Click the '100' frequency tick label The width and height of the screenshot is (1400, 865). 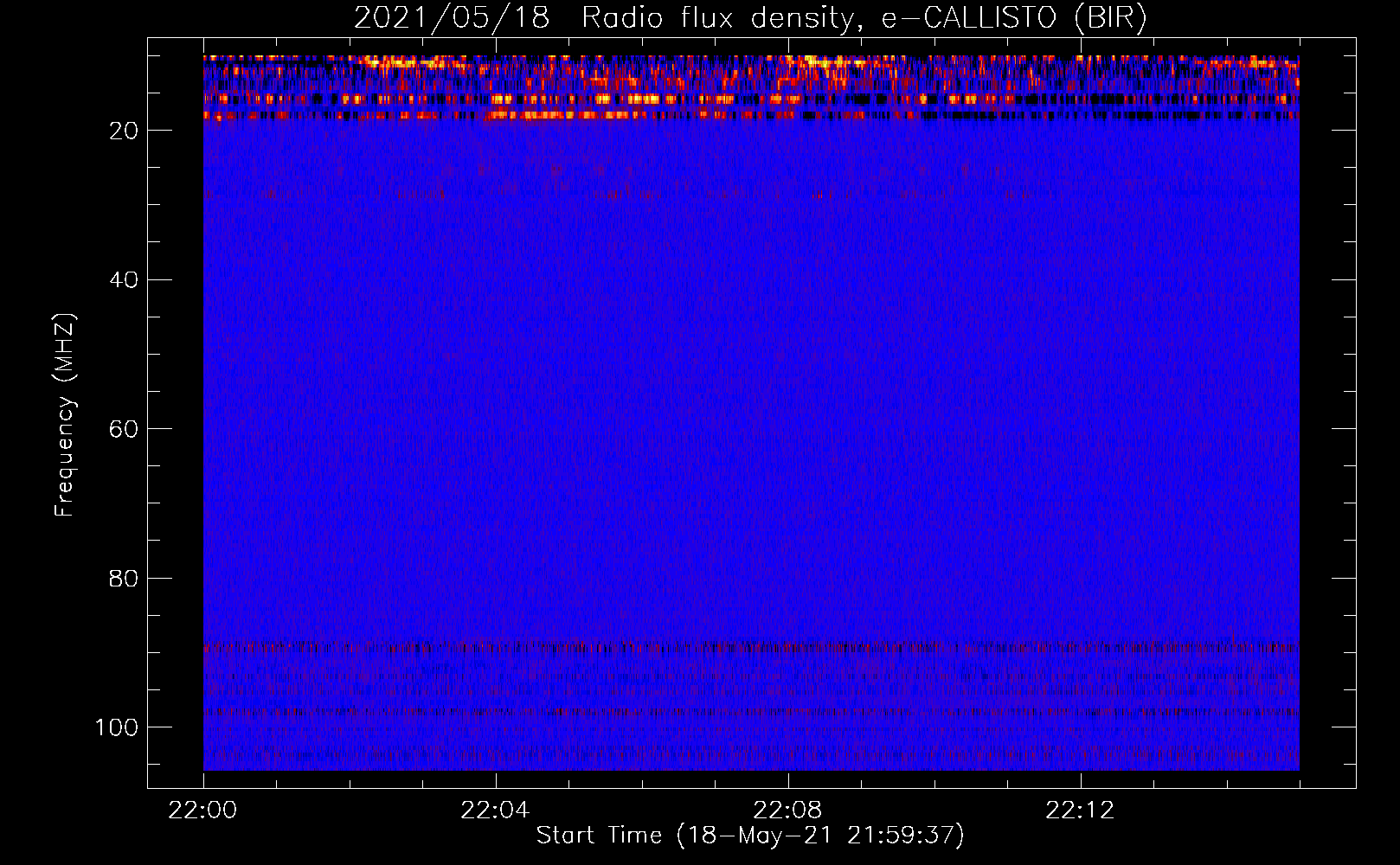tap(117, 727)
